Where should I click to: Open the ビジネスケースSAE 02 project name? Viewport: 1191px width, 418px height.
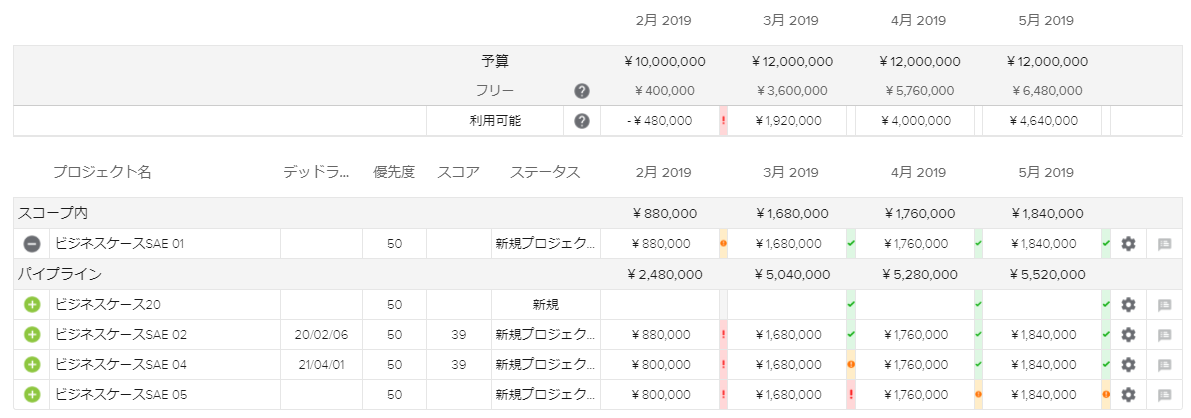120,335
